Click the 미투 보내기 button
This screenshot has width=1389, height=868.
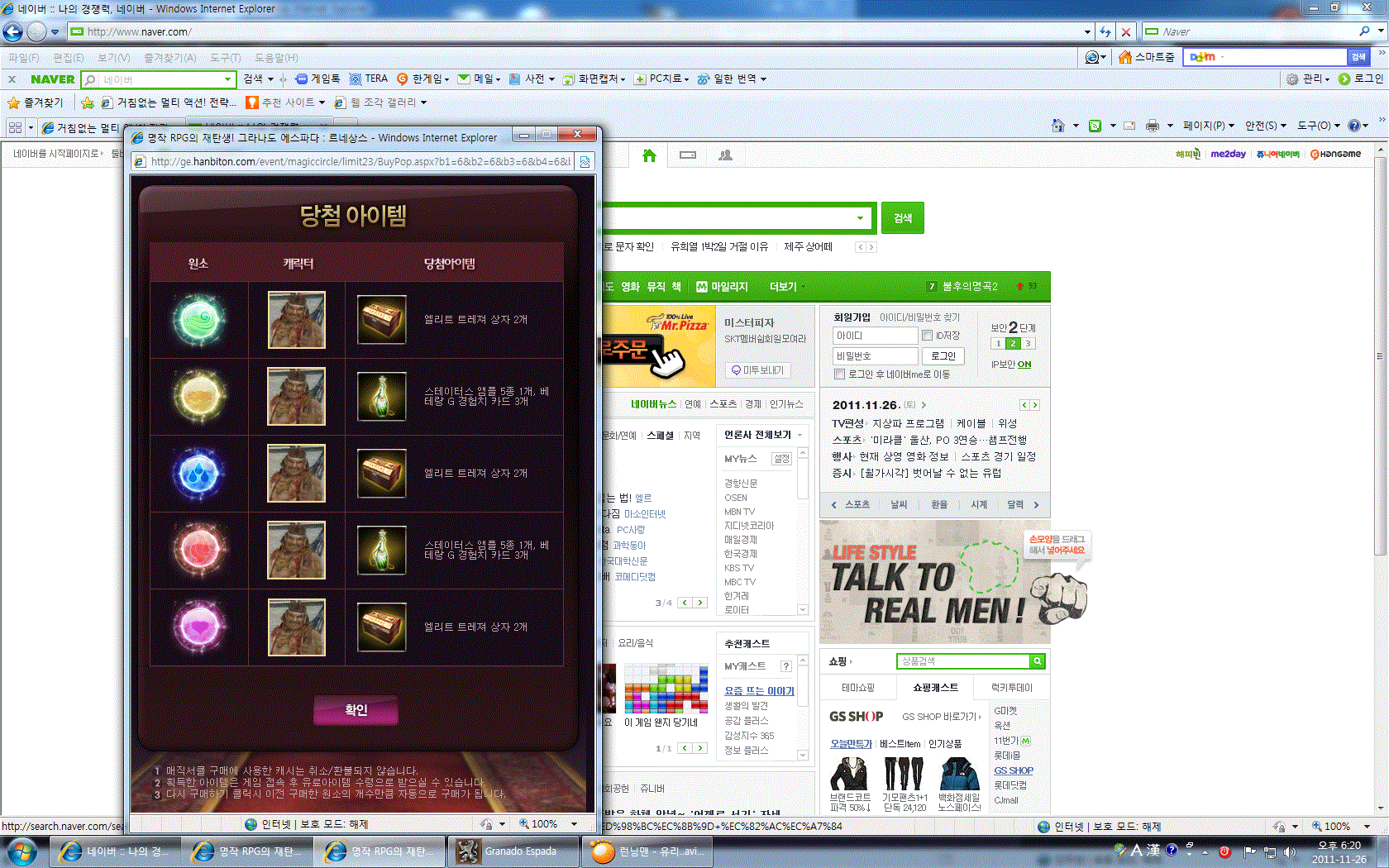[757, 370]
